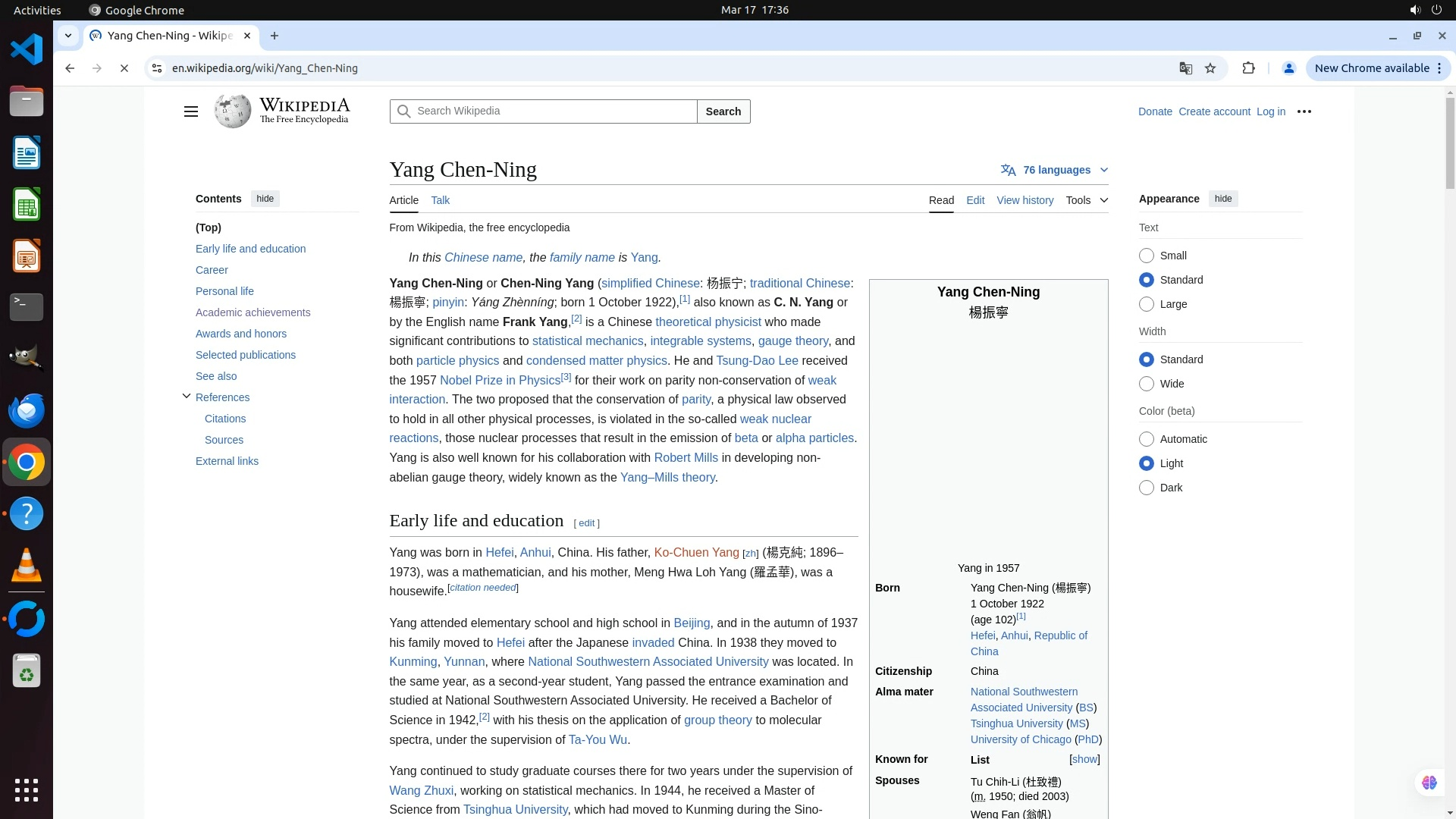
Task: Open the Wikipedia main menu hamburger icon
Action: 190,111
